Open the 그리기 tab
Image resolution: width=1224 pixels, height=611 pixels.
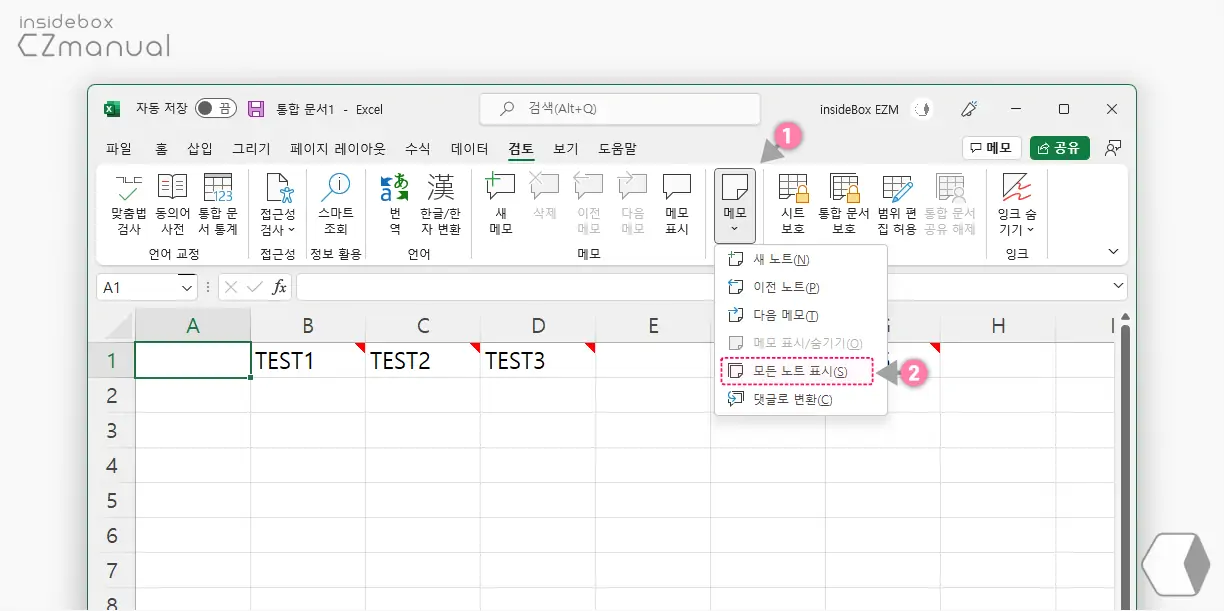point(251,148)
